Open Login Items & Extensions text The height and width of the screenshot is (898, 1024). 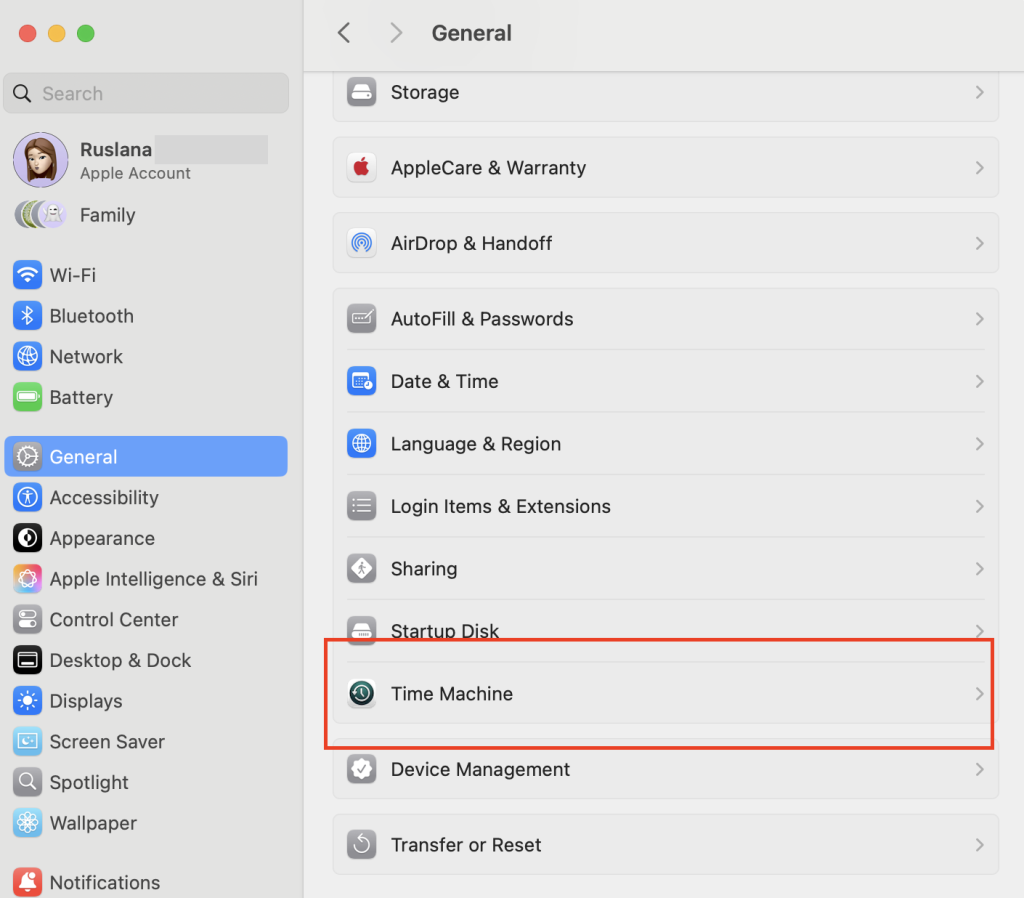pyautogui.click(x=501, y=506)
